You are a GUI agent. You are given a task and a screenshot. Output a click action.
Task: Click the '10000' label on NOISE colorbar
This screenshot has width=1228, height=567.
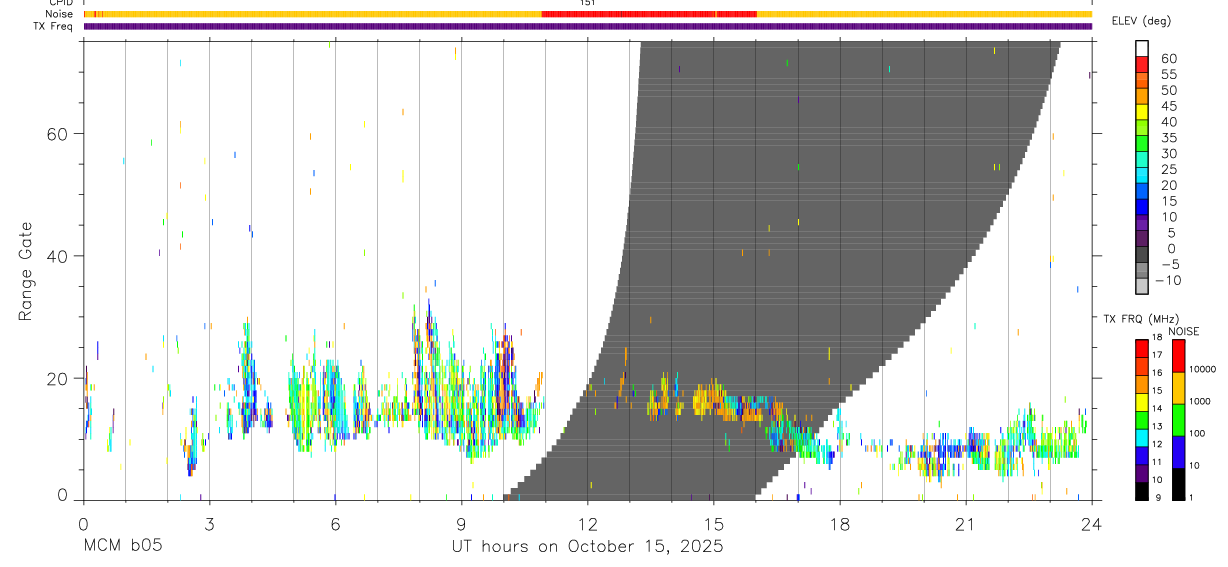pos(1203,369)
